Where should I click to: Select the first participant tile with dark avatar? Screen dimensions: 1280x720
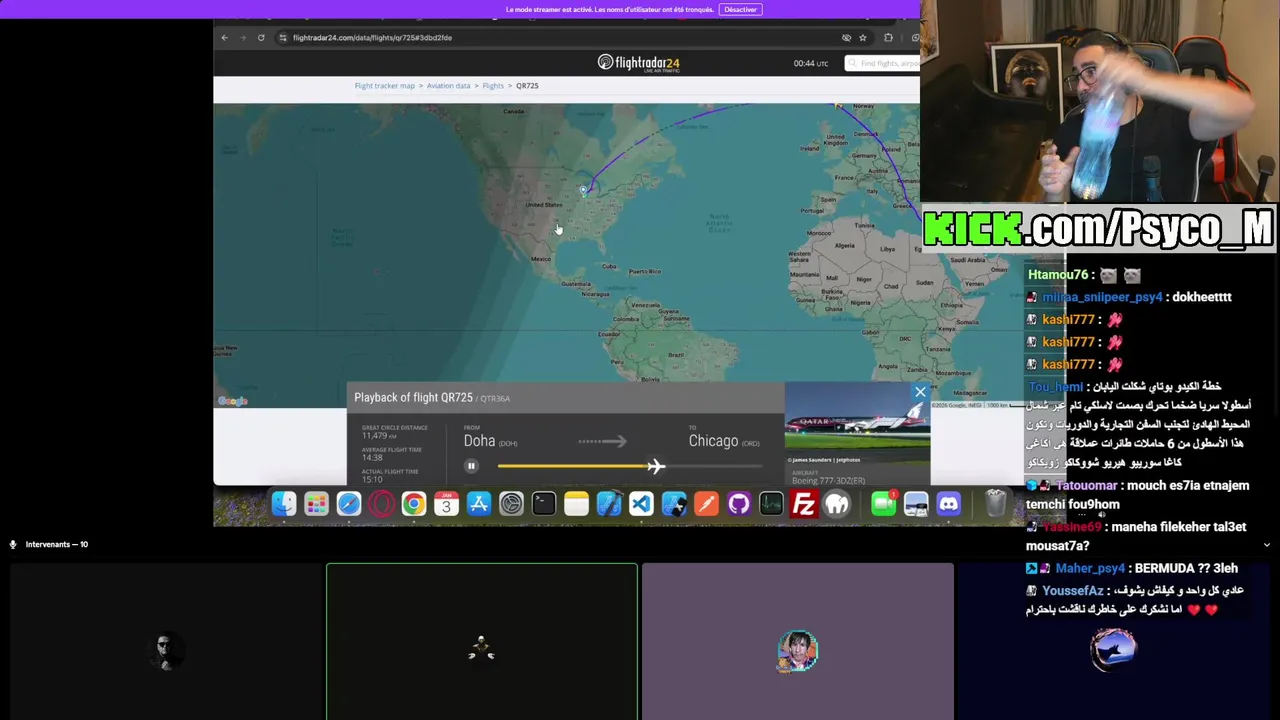click(x=165, y=642)
